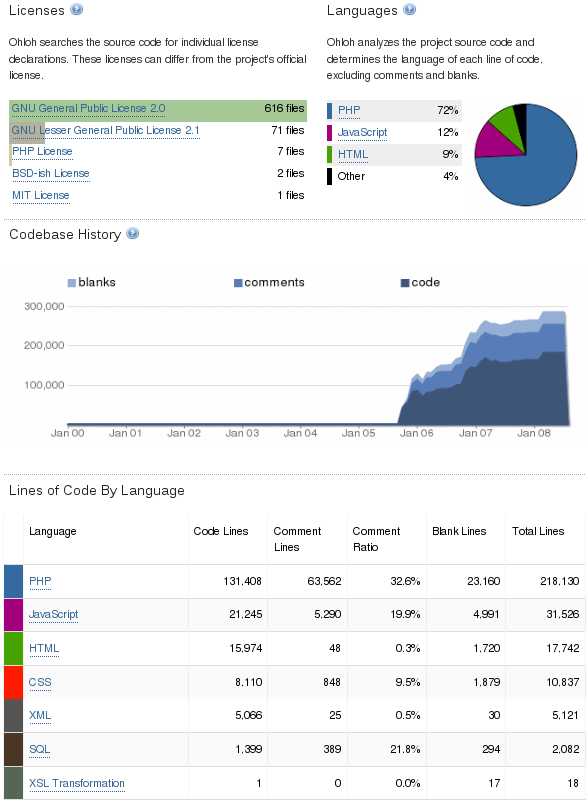Open GNU General Public License 2.0 link
587x807 pixels.
point(88,108)
